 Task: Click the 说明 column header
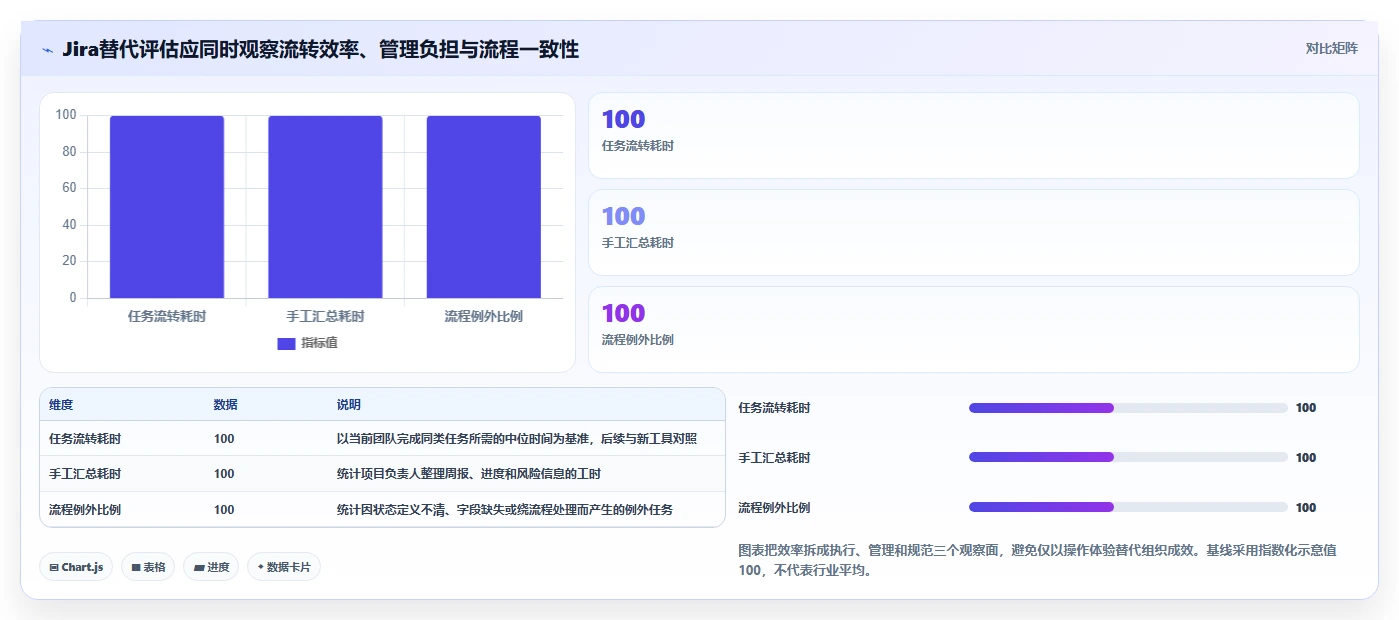point(349,405)
